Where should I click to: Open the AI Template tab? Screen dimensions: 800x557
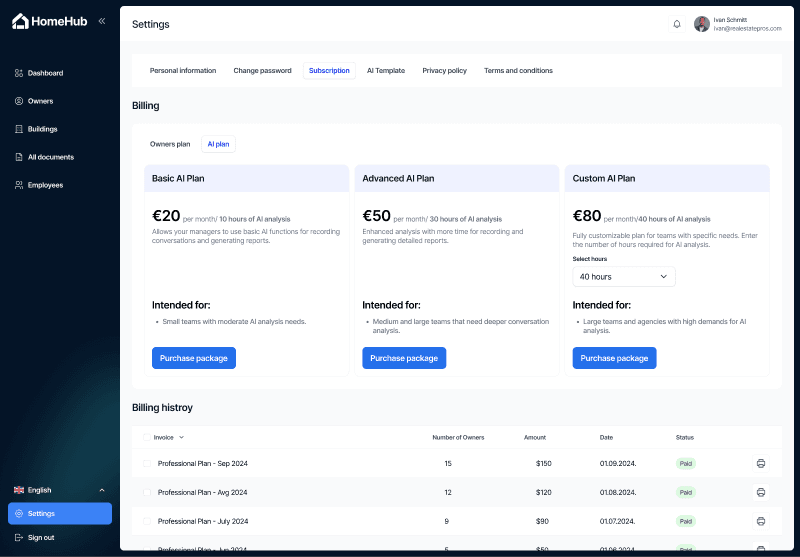(386, 70)
